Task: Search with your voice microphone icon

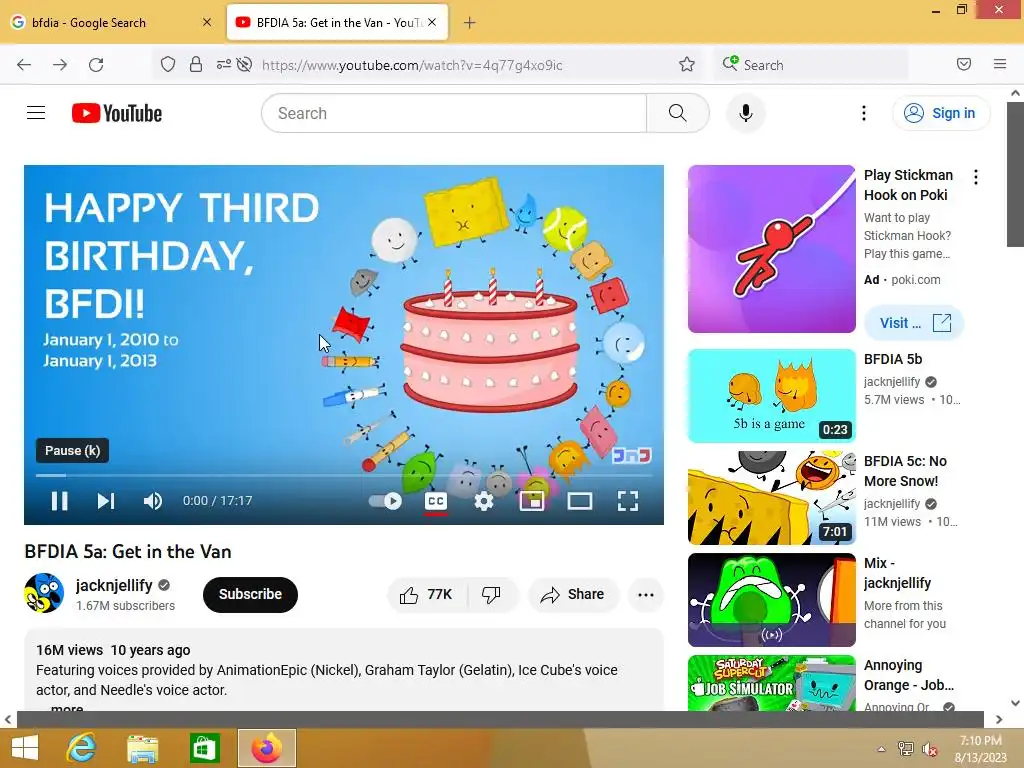Action: (x=745, y=113)
